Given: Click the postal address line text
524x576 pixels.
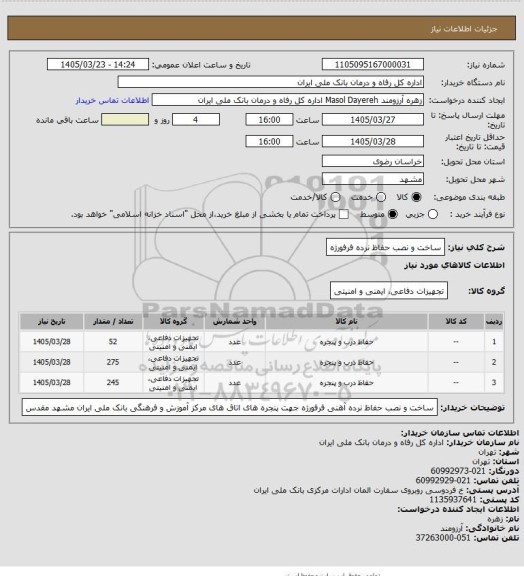Looking at the screenshot, I should click(x=359, y=490).
